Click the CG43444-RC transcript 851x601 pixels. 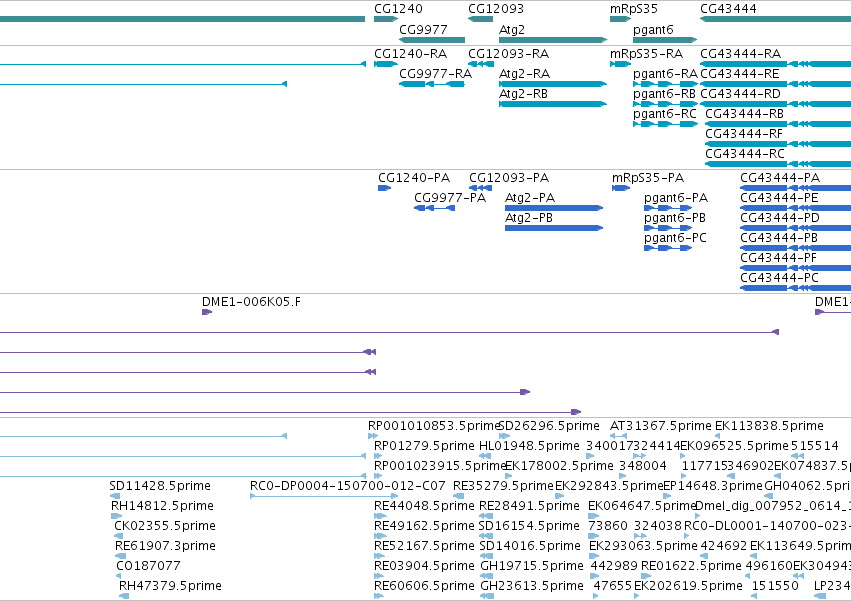pos(778,165)
